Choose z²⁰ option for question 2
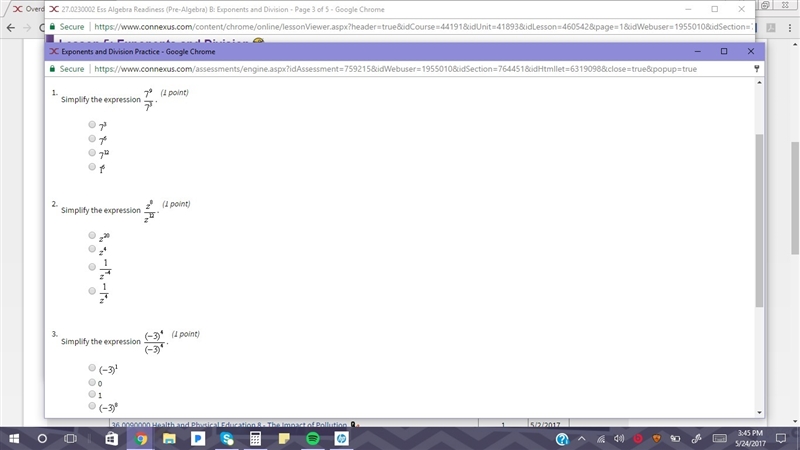This screenshot has width=800, height=450. 92,235
